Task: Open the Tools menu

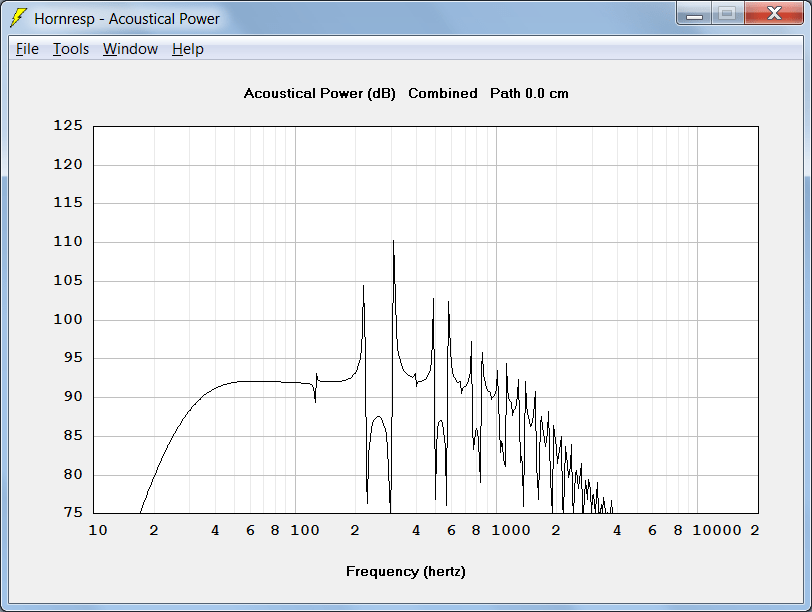Action: coord(71,49)
